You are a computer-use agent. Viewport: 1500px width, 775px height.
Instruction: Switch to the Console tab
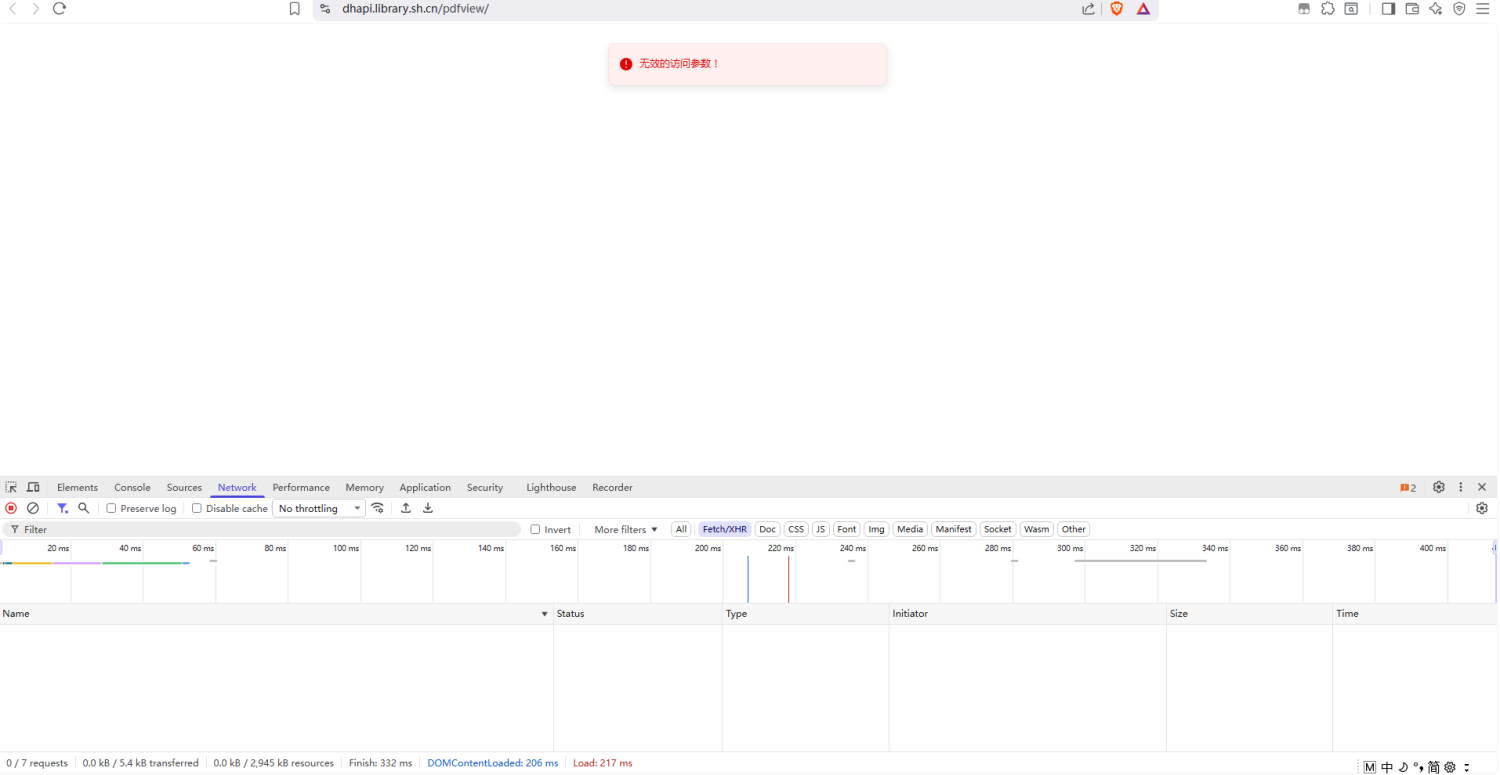tap(132, 487)
